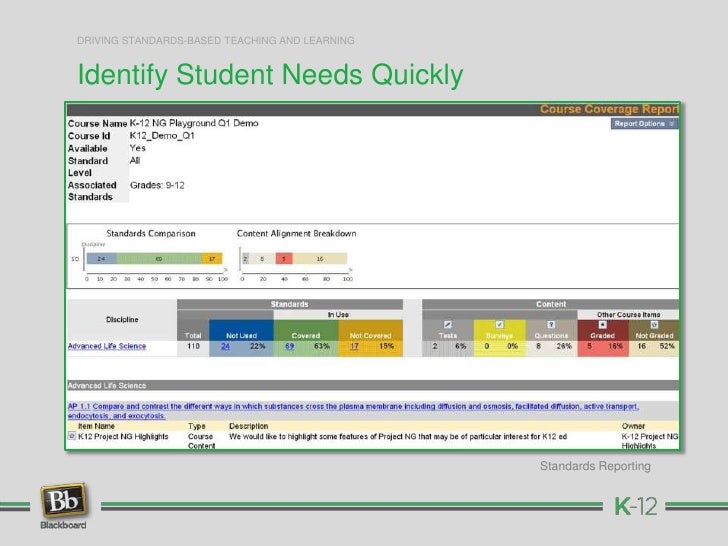Click the Standards Reporting caption
This screenshot has height=546, width=728.
click(595, 466)
